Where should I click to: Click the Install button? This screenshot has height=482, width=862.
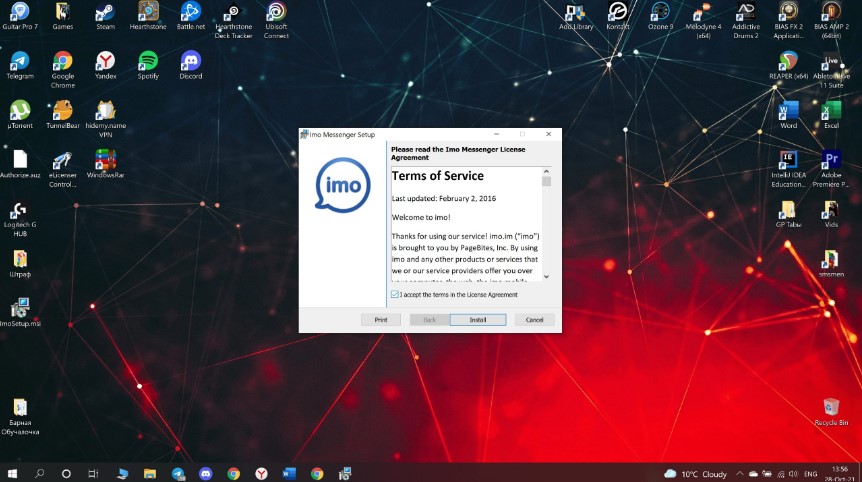pyautogui.click(x=478, y=320)
